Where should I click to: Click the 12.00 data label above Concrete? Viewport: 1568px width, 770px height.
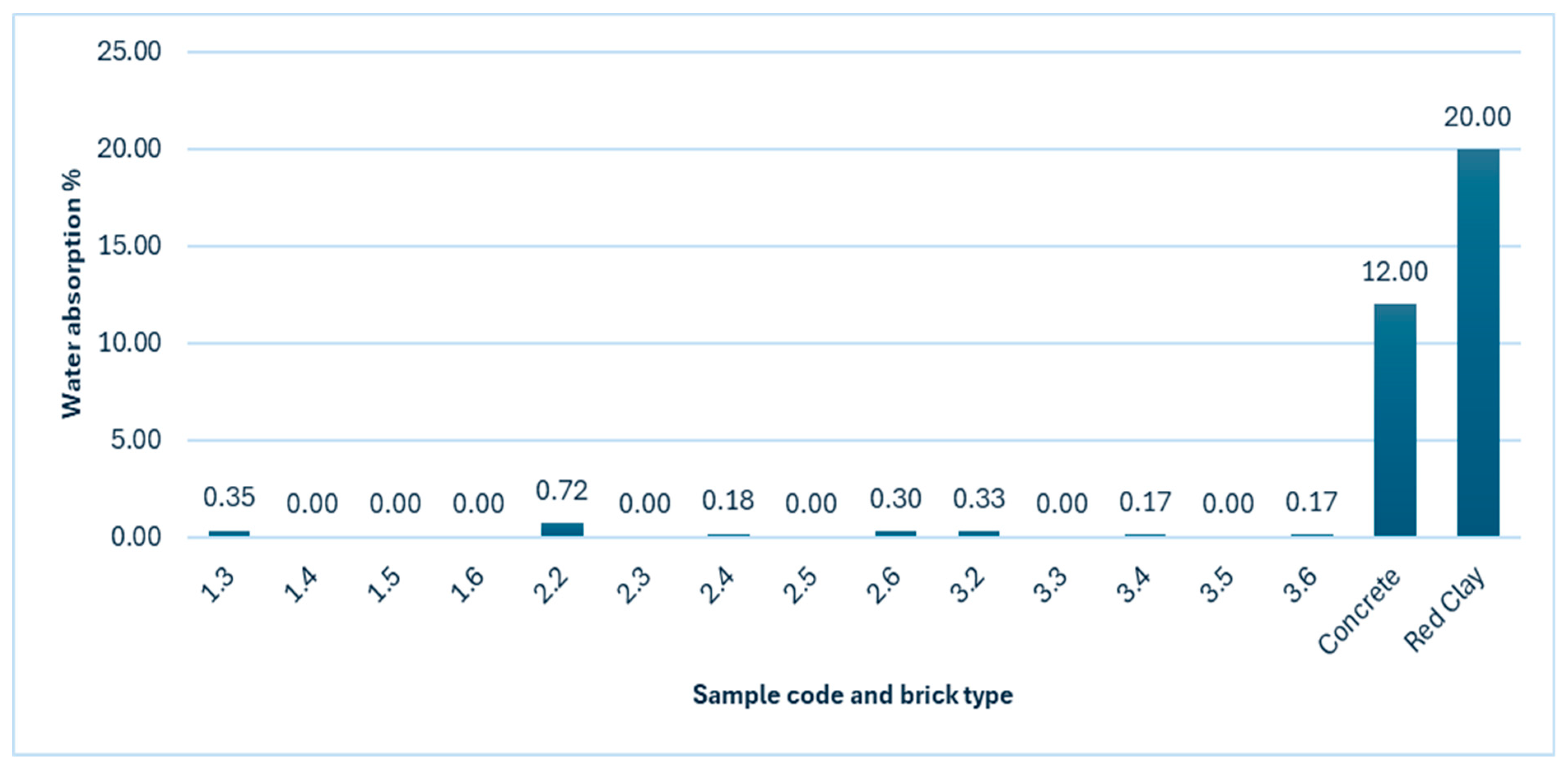[1394, 272]
